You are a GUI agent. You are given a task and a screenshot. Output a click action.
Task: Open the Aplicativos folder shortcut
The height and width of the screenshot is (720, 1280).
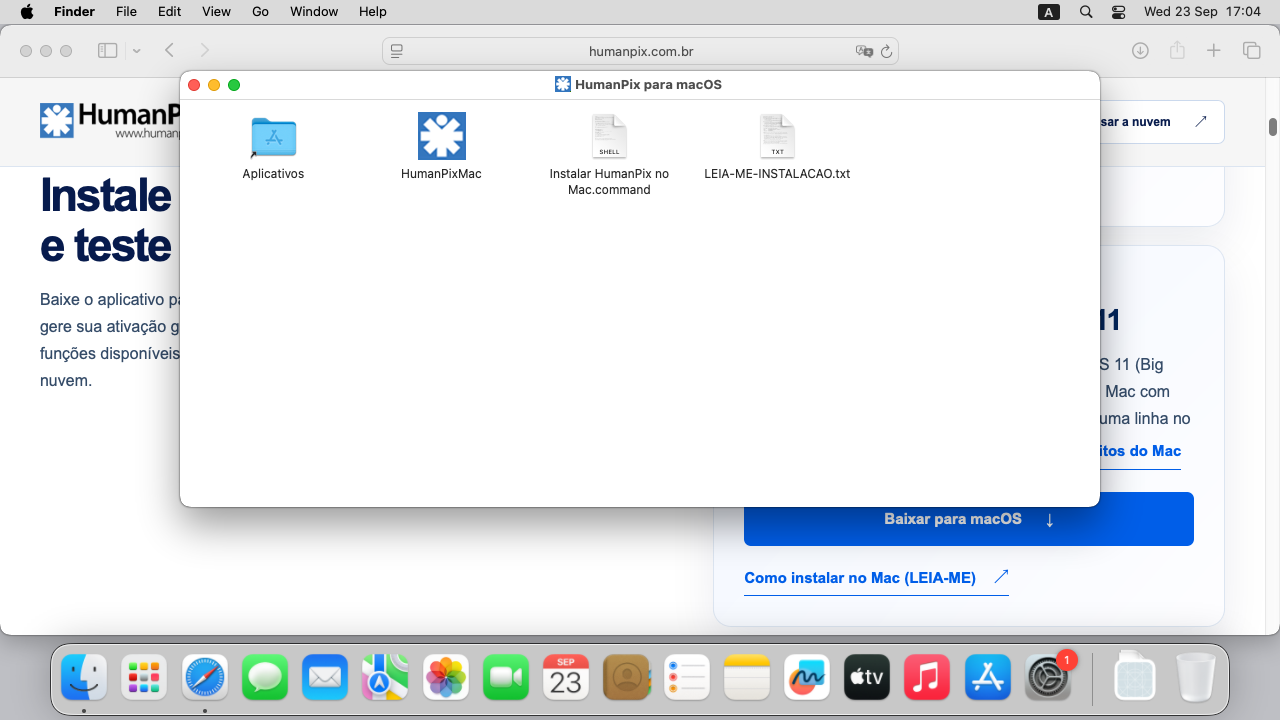[273, 137]
